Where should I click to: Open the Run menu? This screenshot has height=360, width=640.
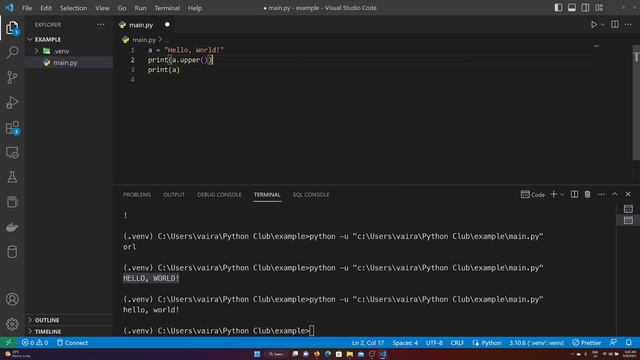140,8
